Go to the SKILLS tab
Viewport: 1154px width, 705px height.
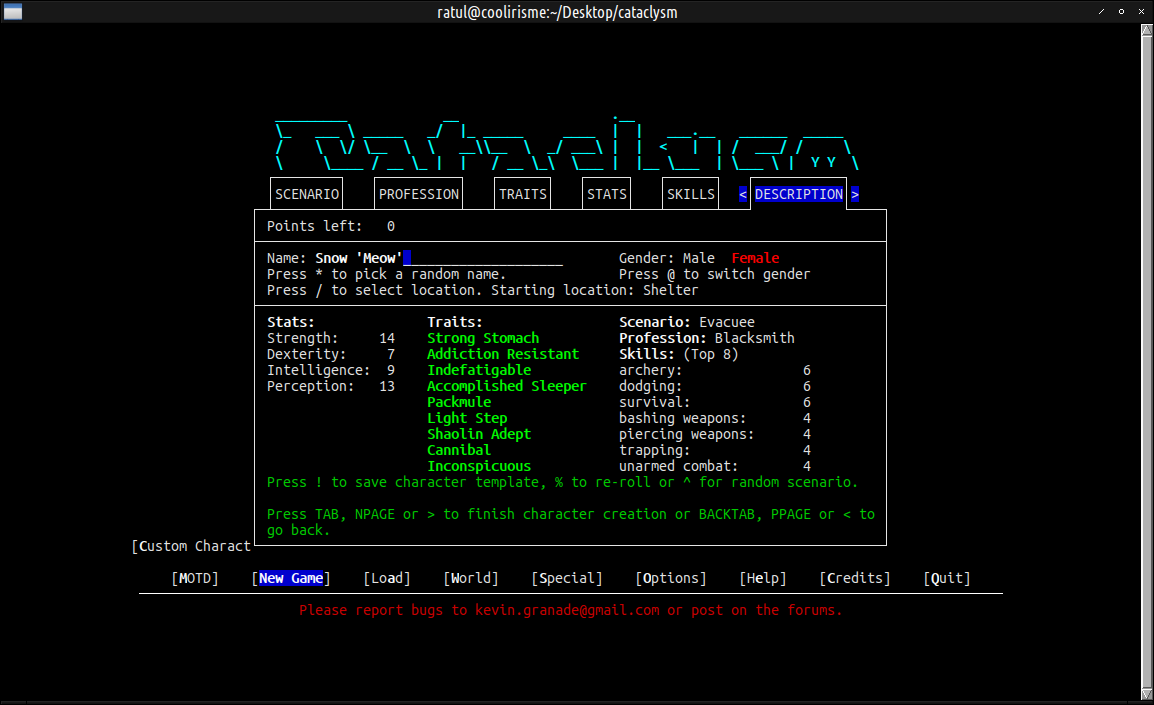tap(690, 194)
